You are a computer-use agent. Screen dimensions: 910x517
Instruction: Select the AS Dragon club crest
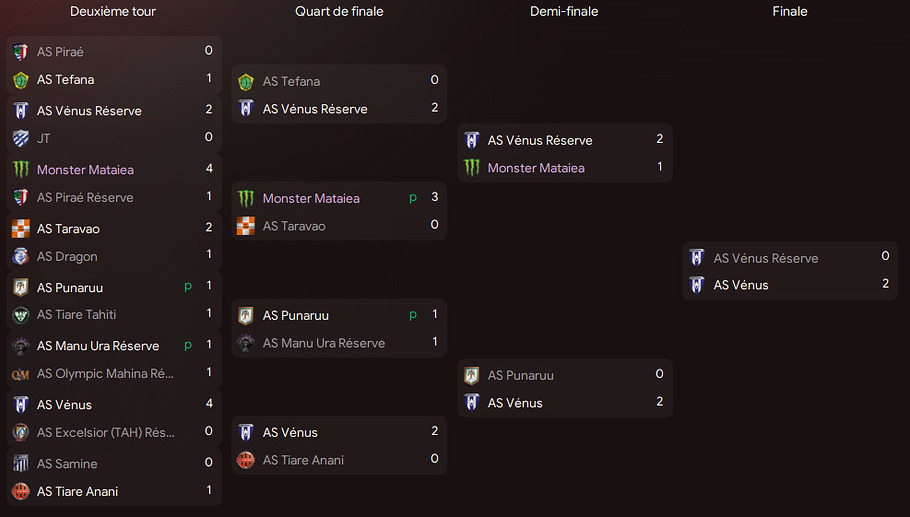click(x=21, y=256)
